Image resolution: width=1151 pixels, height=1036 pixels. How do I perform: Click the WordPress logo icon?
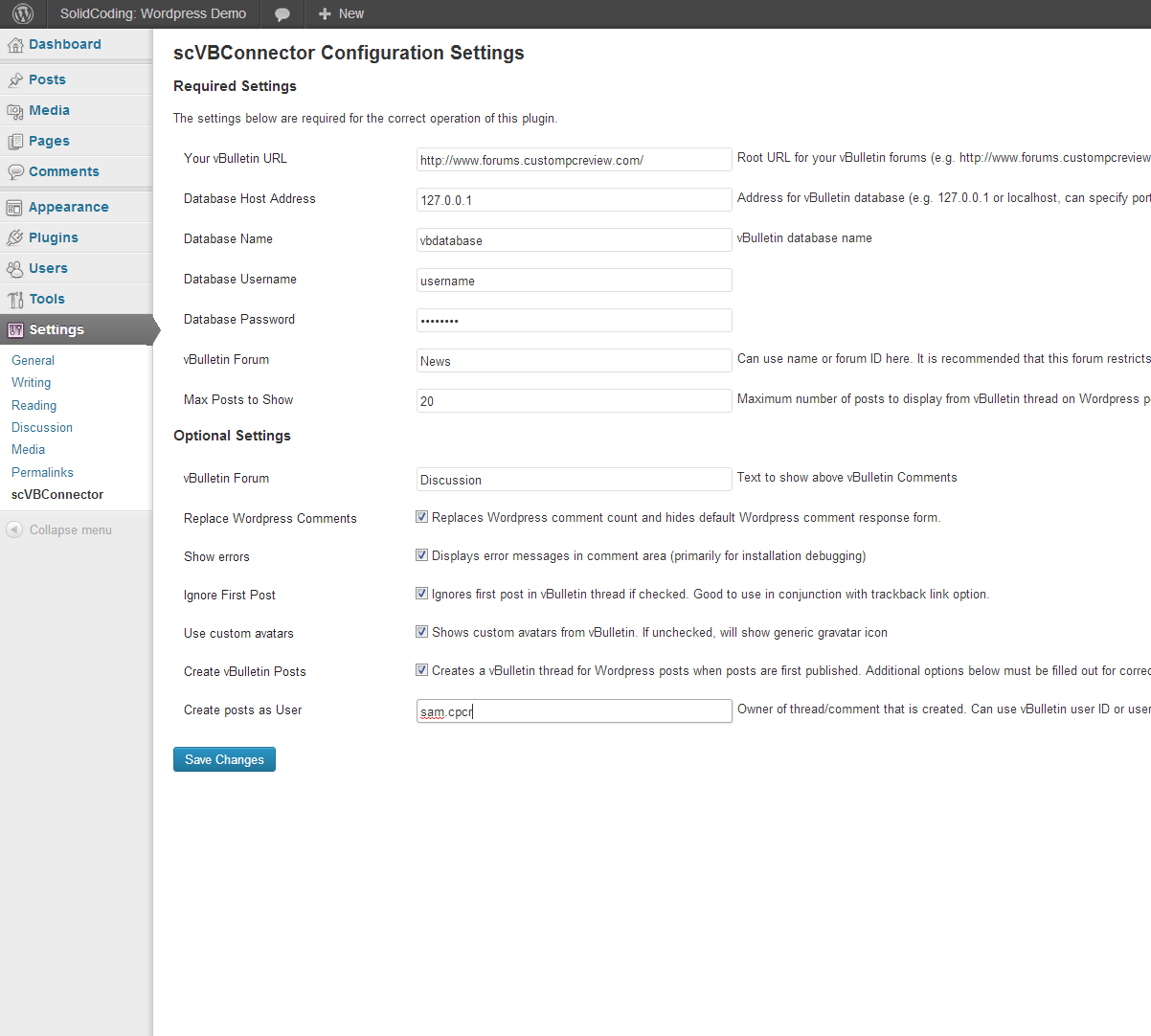point(23,13)
